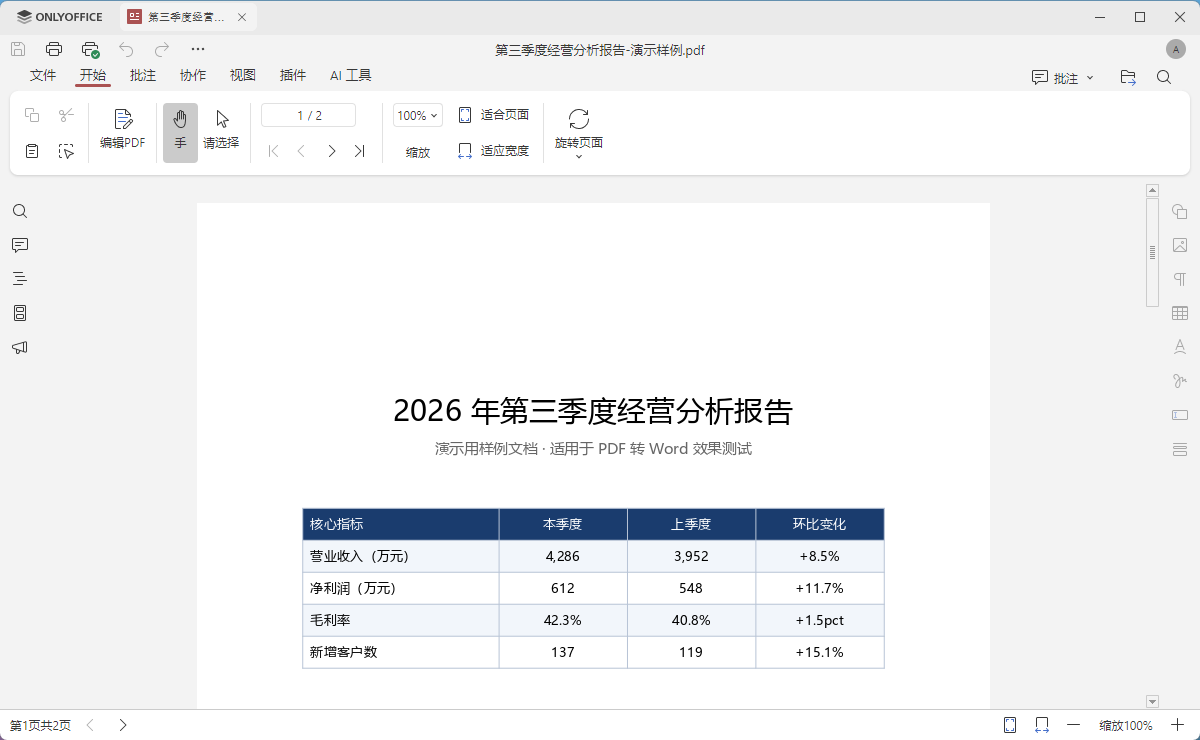
Task: Click 适应宽度 fit to width
Action: click(x=493, y=151)
